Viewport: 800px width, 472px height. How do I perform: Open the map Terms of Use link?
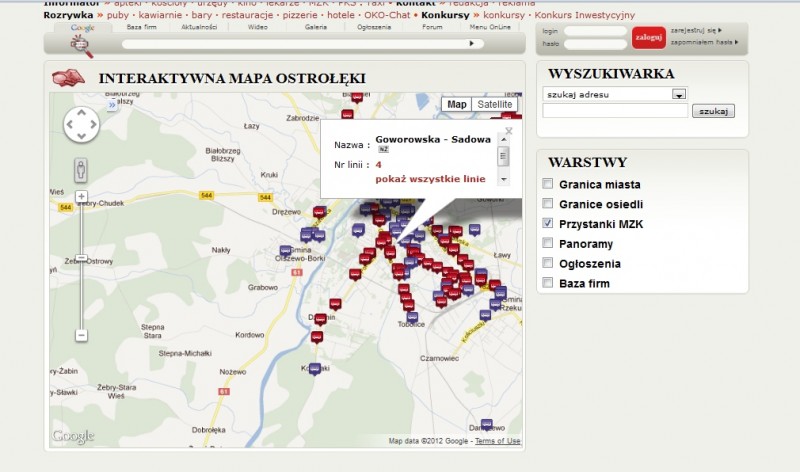[497, 441]
